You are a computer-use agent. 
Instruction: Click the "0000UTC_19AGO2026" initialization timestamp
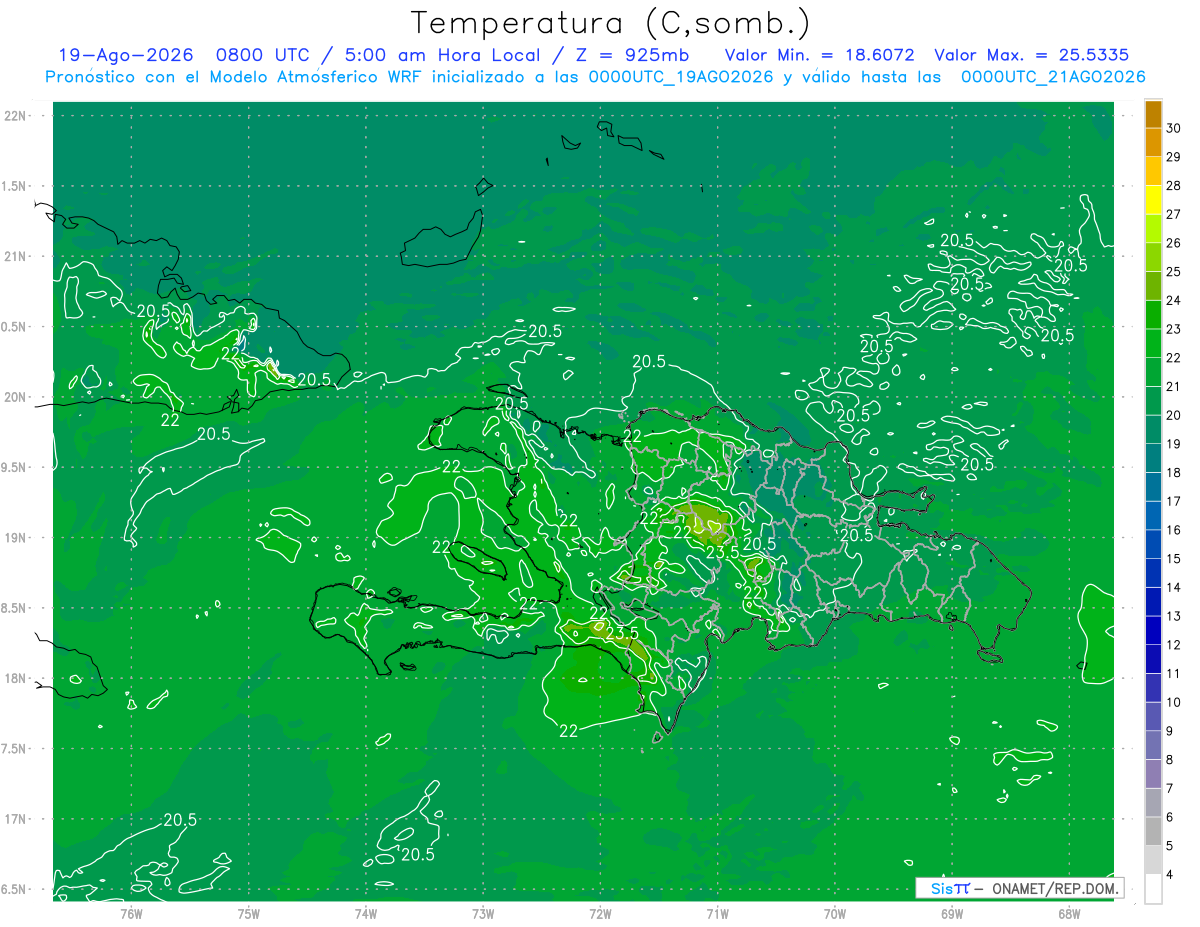(681, 77)
